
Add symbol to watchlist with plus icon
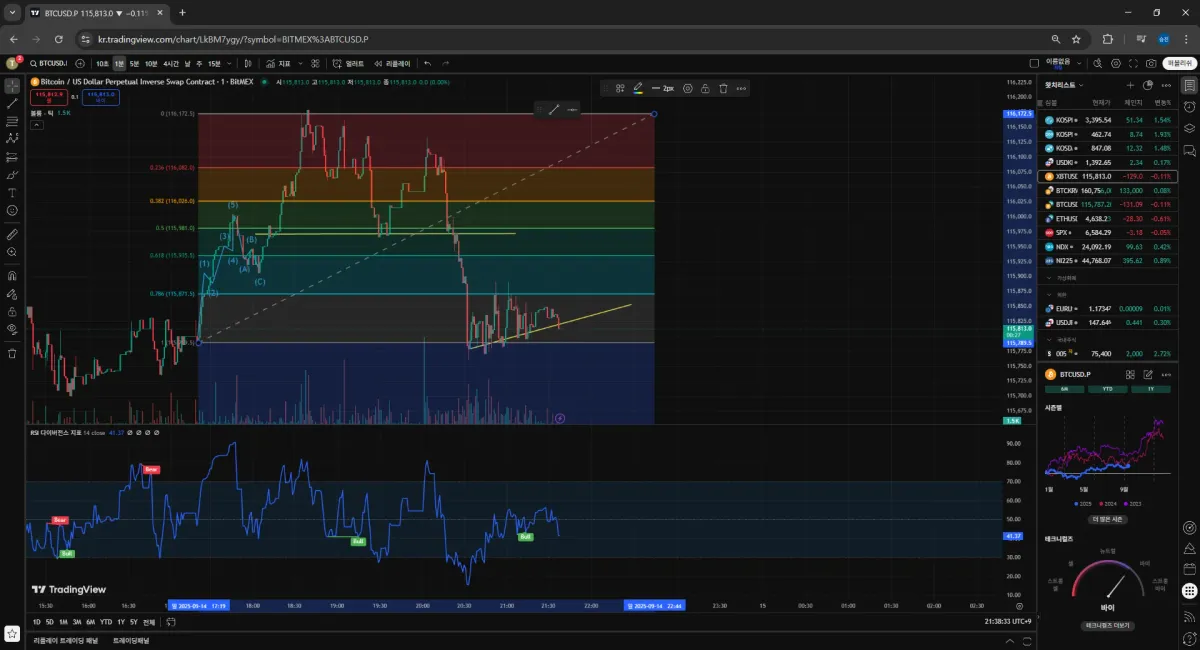1130,85
